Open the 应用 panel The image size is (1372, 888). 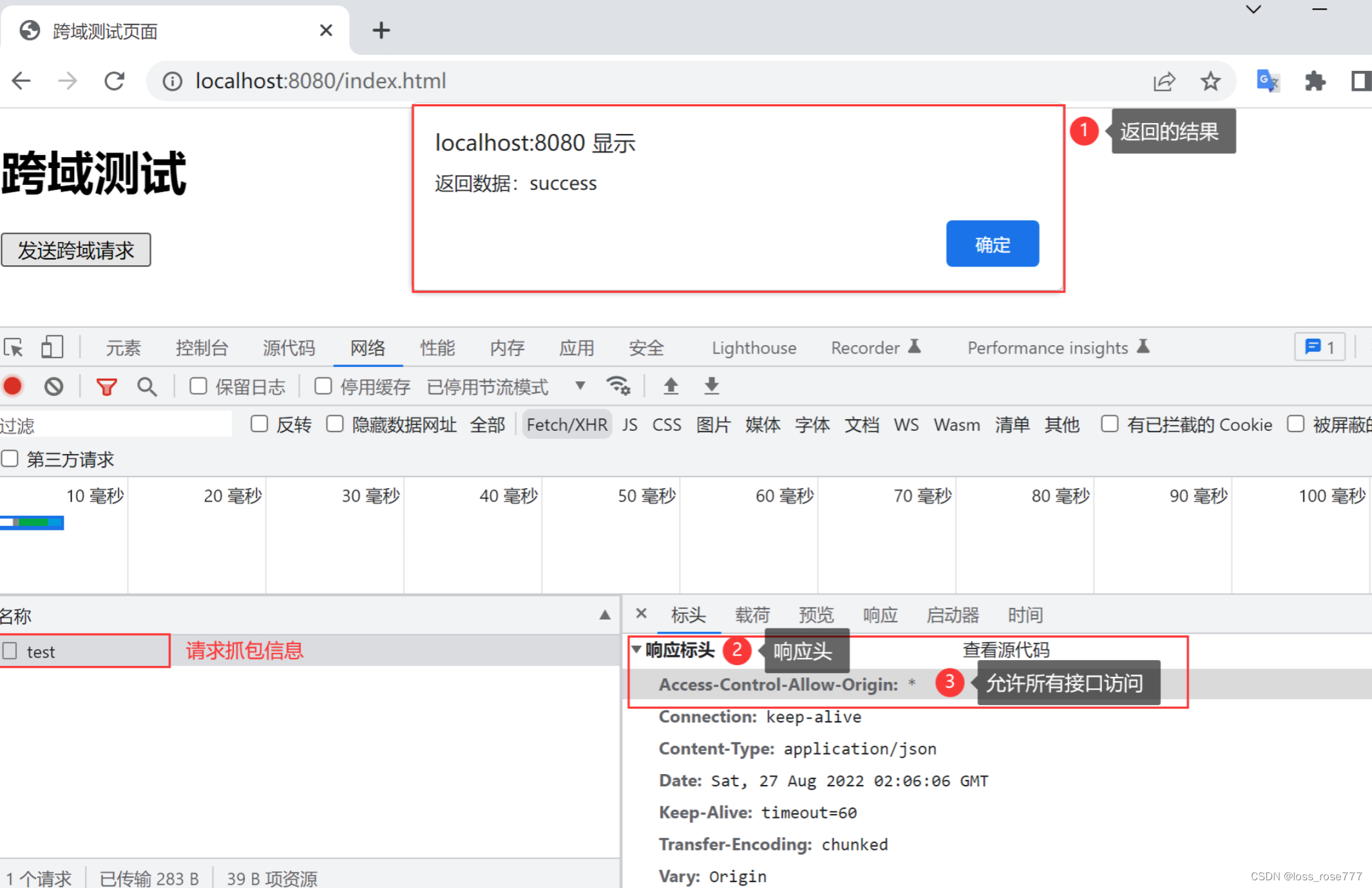click(x=576, y=348)
